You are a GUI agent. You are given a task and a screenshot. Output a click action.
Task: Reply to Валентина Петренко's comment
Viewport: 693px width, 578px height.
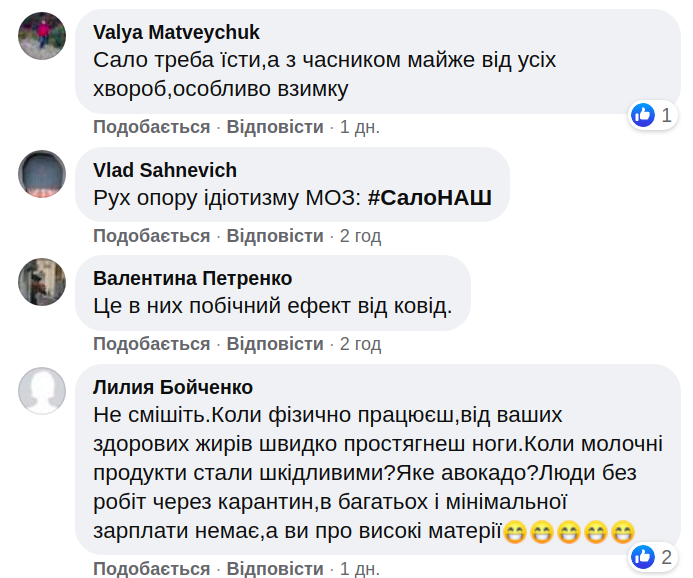(275, 344)
